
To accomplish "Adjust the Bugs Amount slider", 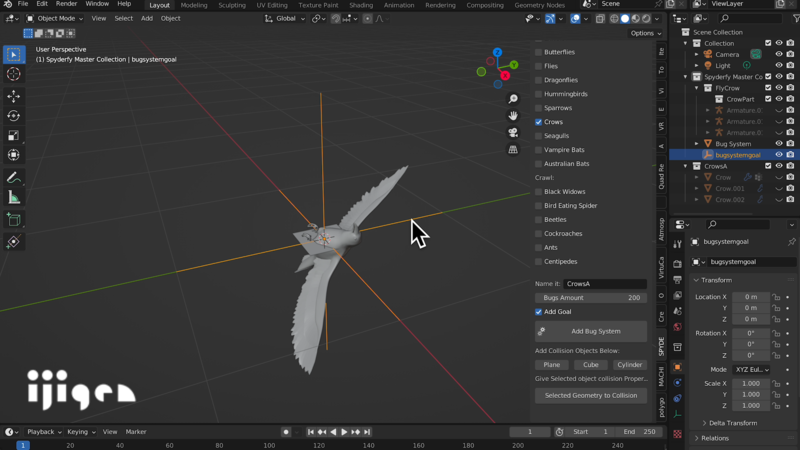I will [591, 298].
